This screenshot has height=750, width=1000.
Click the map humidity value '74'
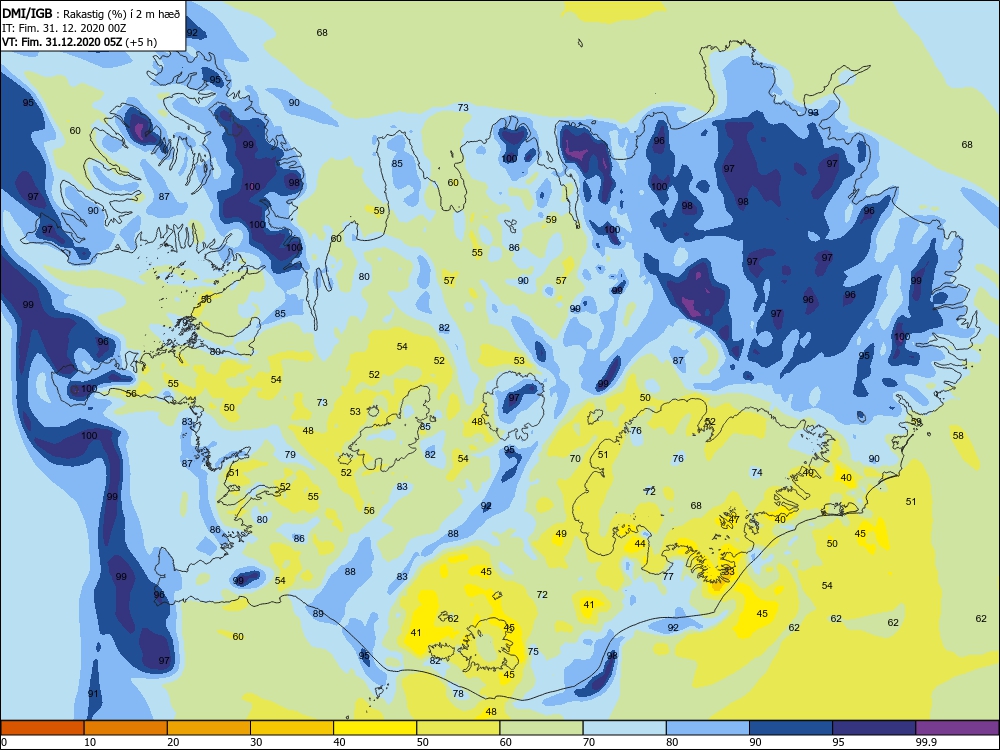[x=757, y=473]
